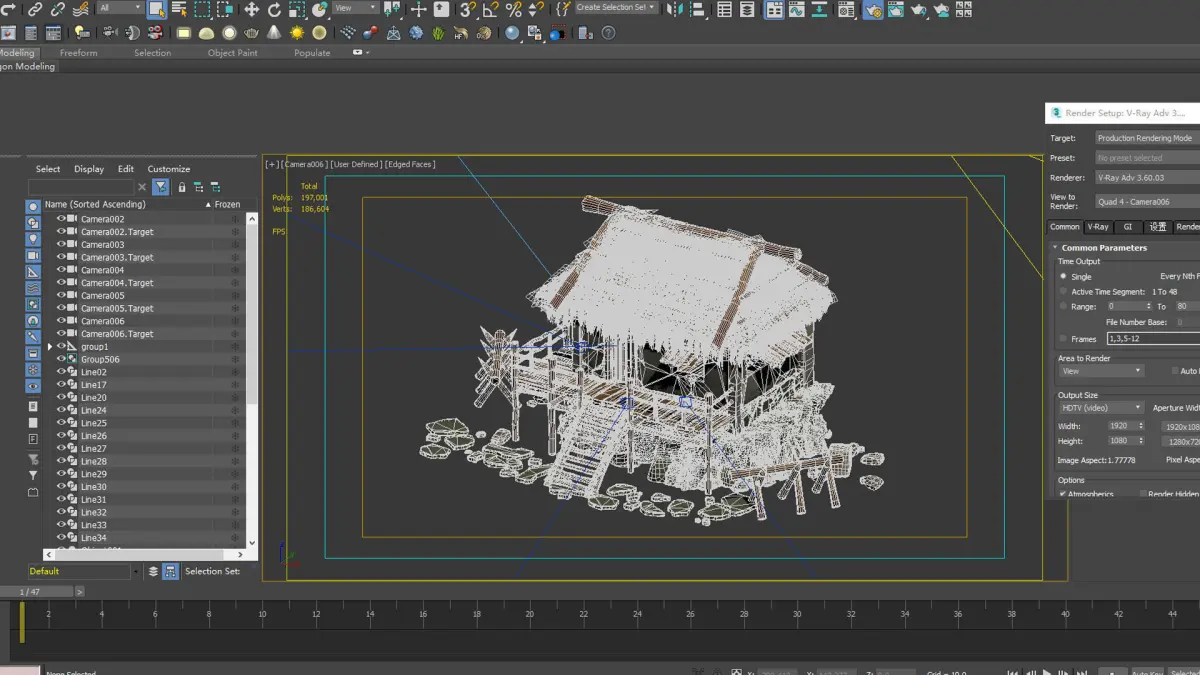Switch to the V-Ray tab in Render Setup
Screen dimensions: 1200x675
coord(1098,227)
